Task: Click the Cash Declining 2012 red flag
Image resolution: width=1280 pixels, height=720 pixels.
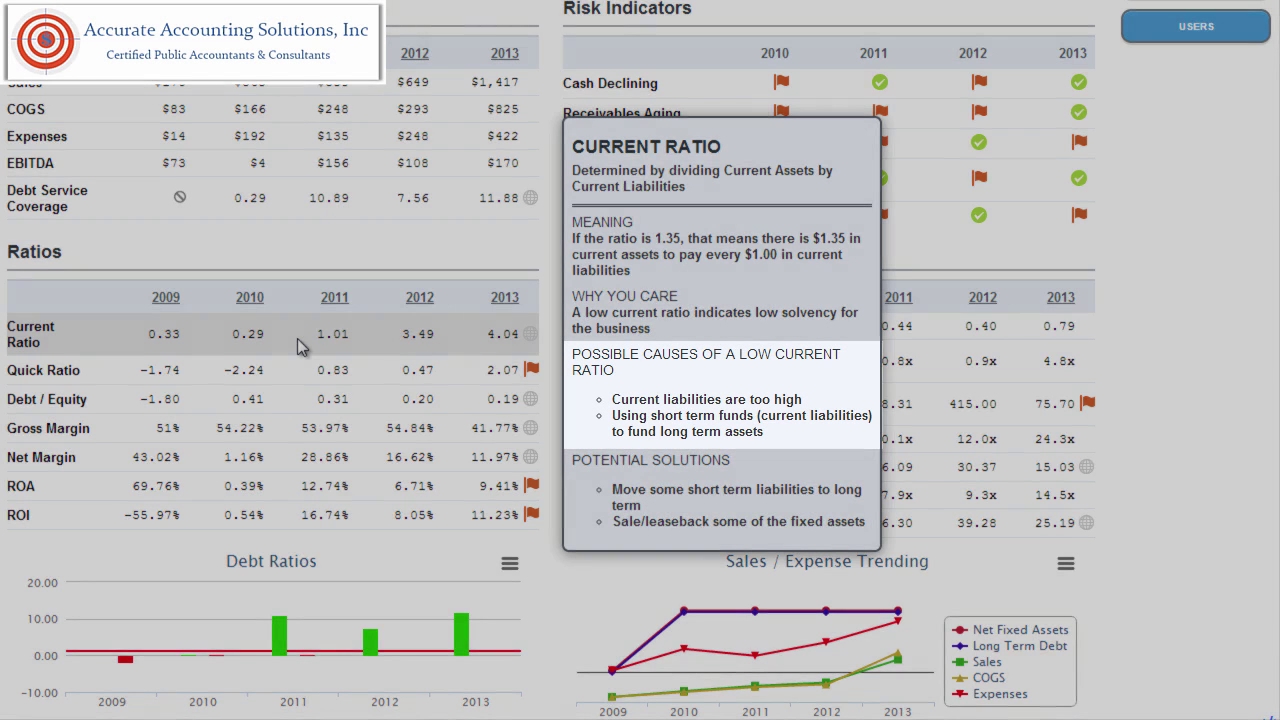Action: [979, 82]
